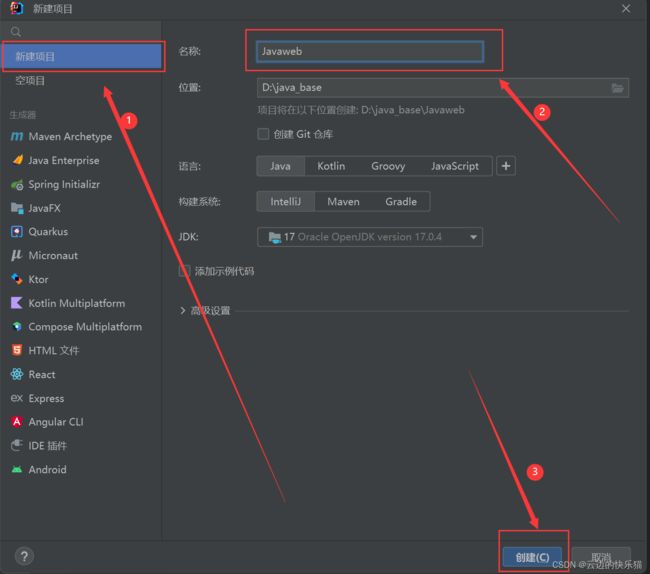Enable the Create Git repository checkbox

pos(263,134)
